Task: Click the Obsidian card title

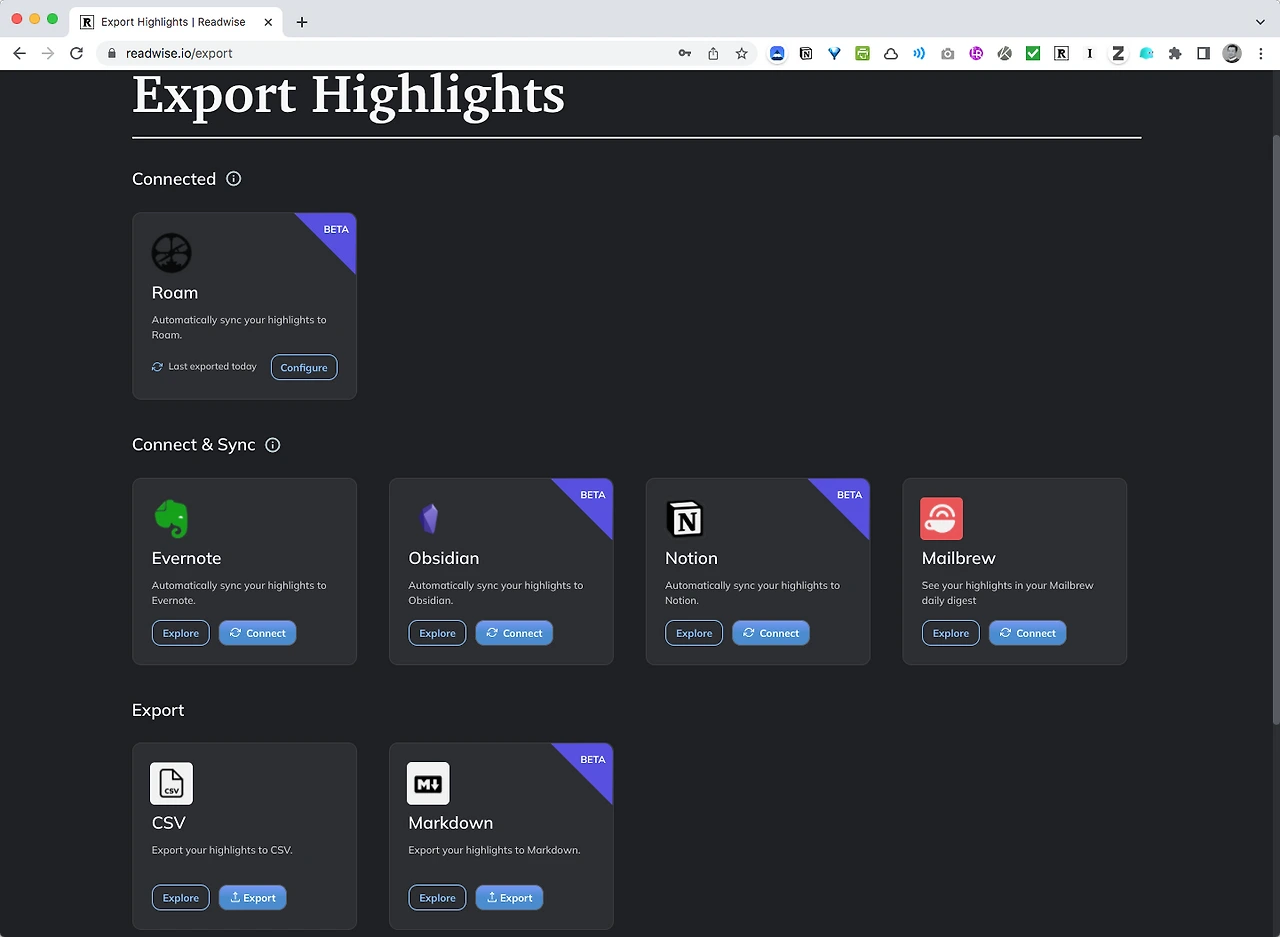Action: (x=444, y=558)
